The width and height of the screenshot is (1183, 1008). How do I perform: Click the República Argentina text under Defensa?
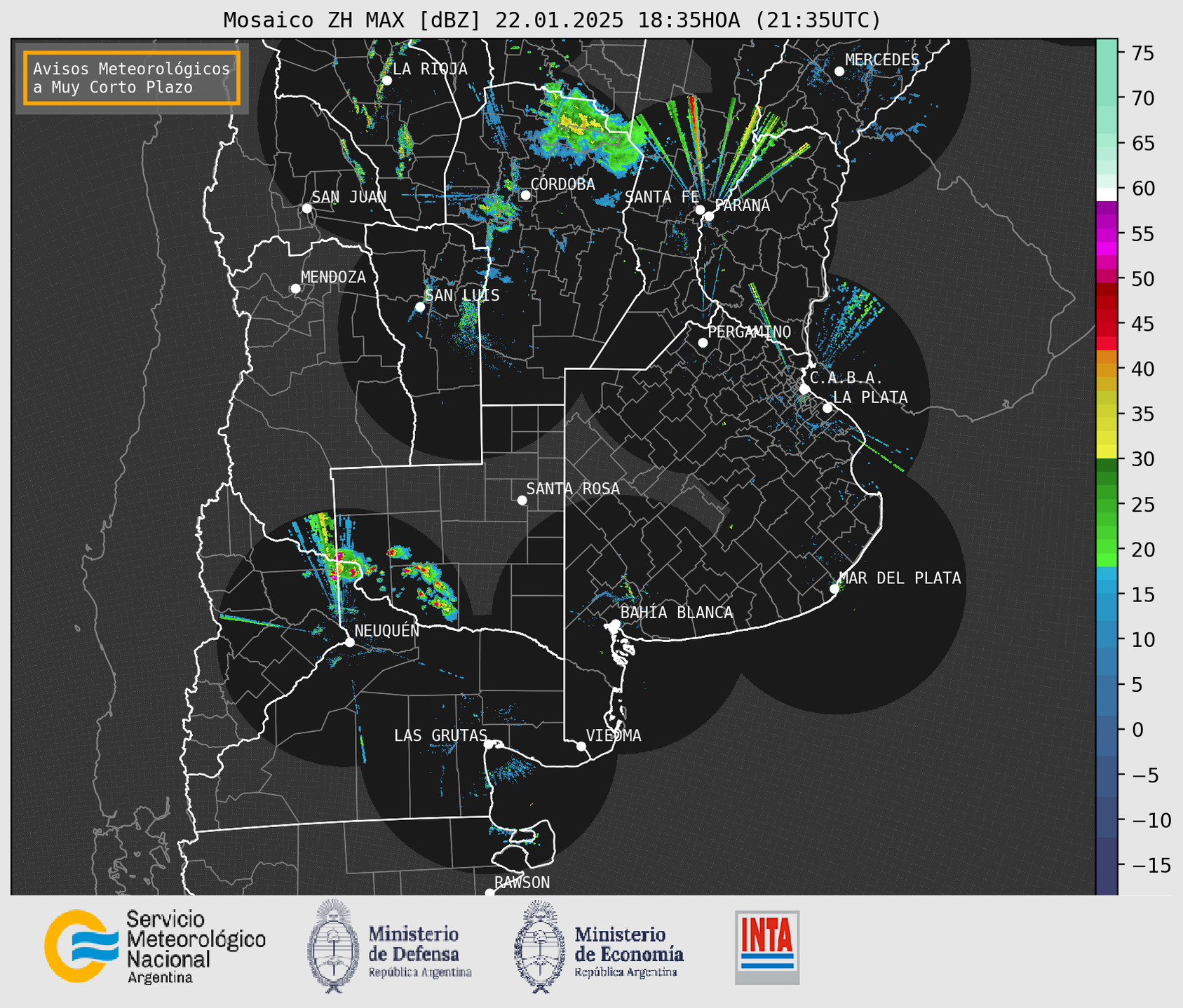click(x=420, y=972)
